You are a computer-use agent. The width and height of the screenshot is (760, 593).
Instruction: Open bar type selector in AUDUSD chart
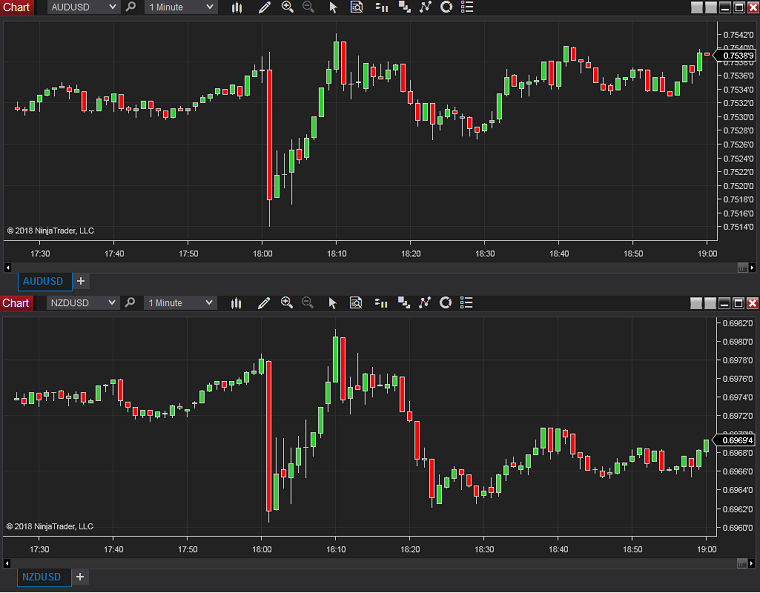[x=237, y=7]
